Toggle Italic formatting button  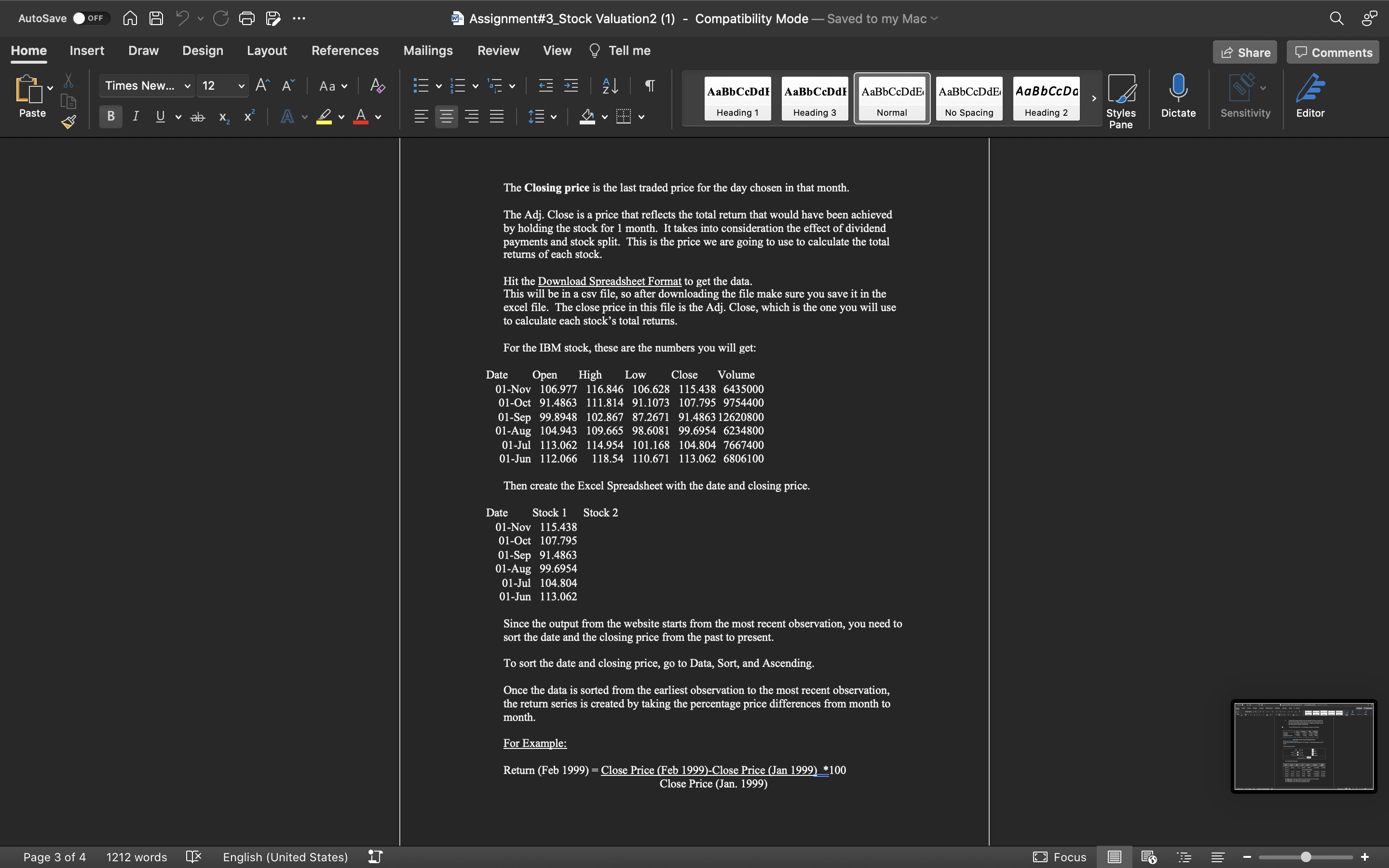pyautogui.click(x=136, y=117)
